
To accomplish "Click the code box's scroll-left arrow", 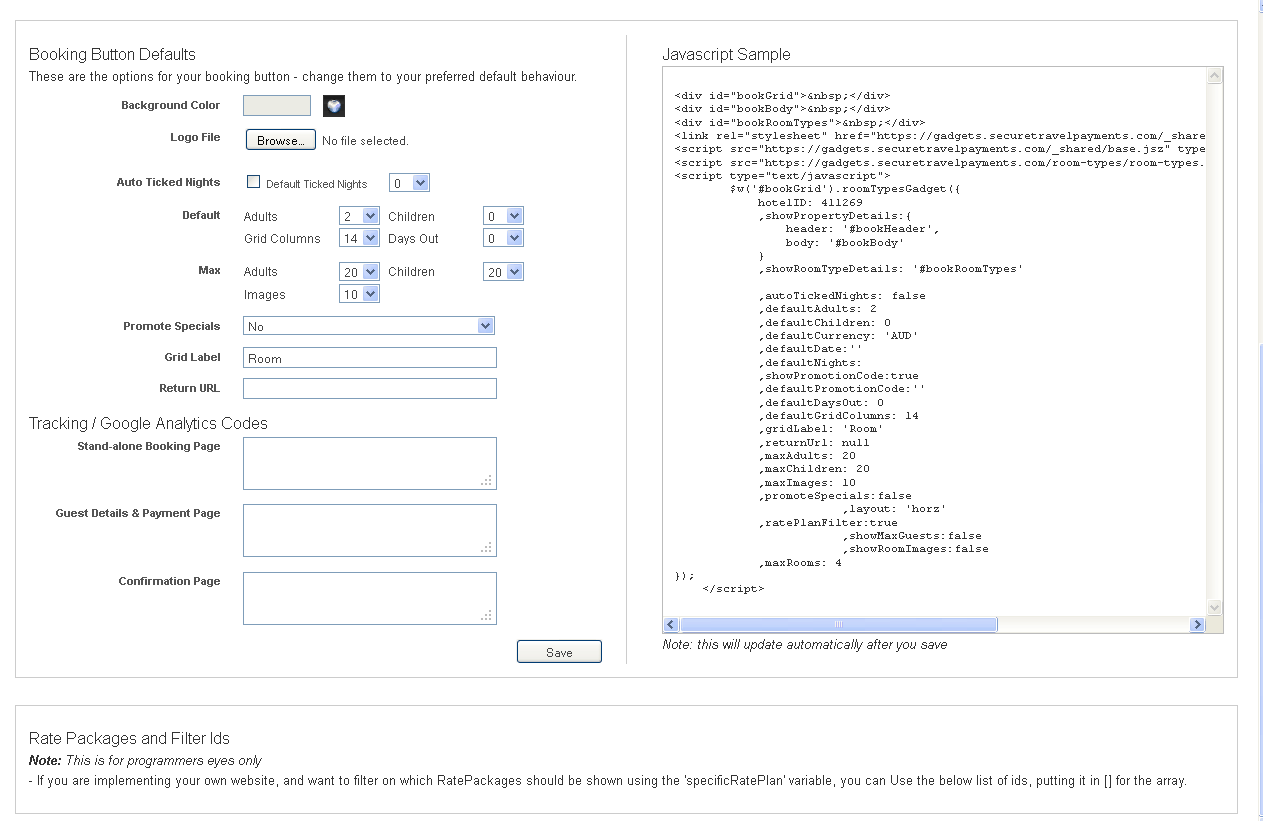I will (672, 625).
